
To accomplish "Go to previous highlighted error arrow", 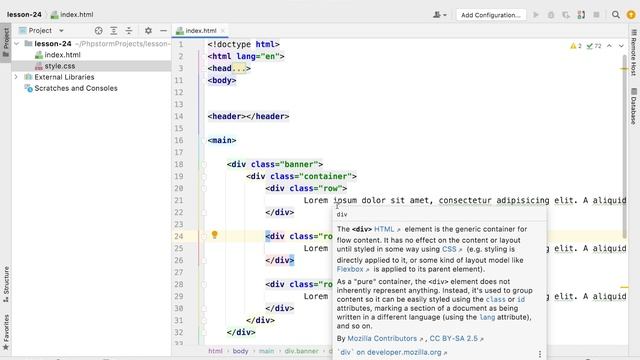I will [609, 46].
